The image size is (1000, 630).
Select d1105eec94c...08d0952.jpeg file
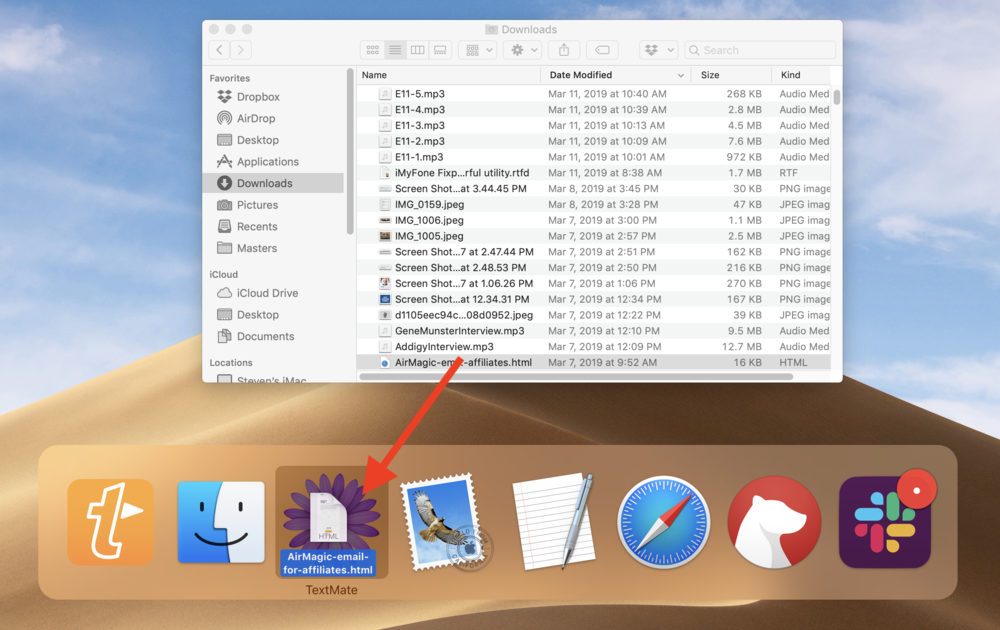pos(594,315)
